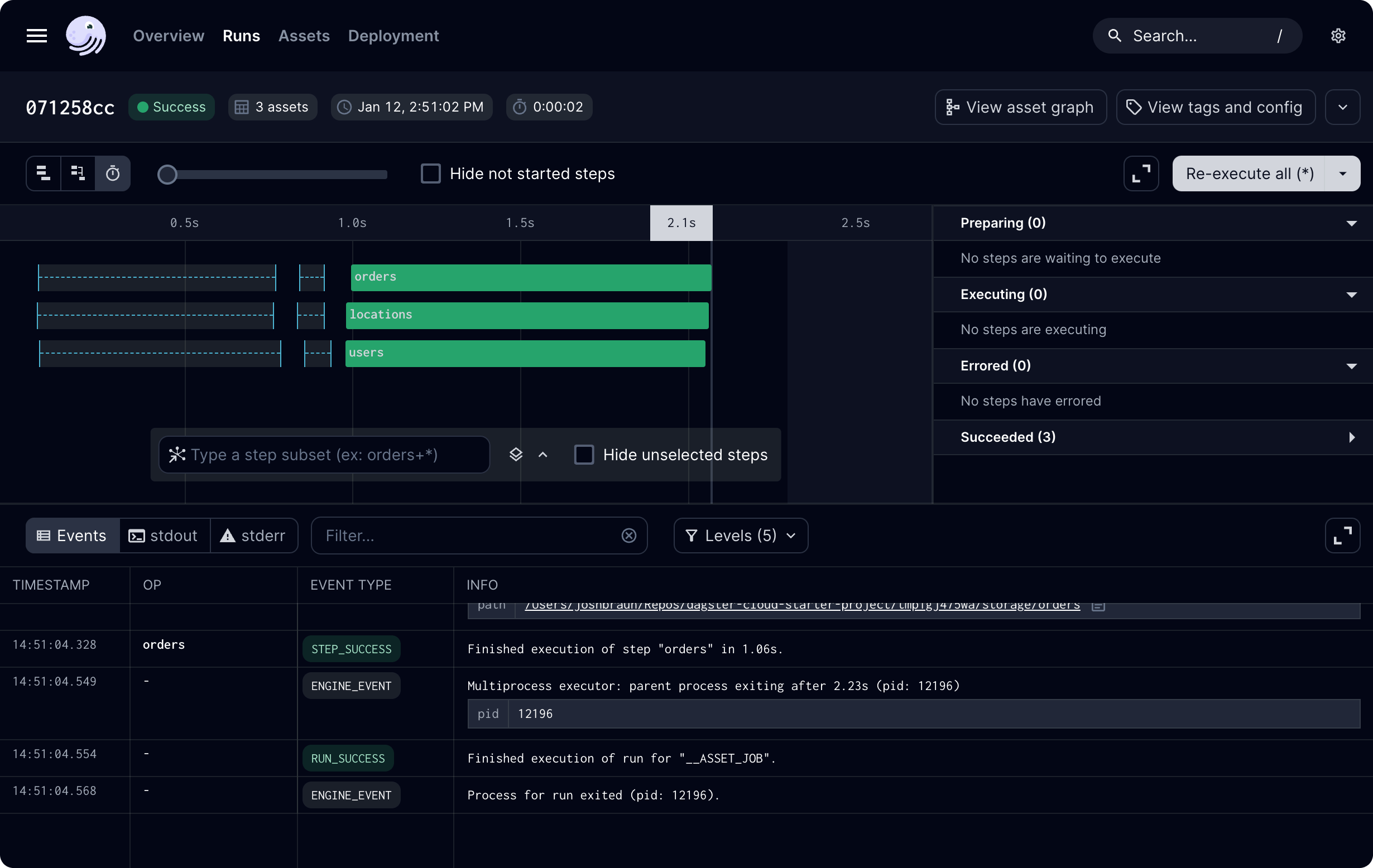Collapse the Preparing (0) section
1373x868 pixels.
1351,223
